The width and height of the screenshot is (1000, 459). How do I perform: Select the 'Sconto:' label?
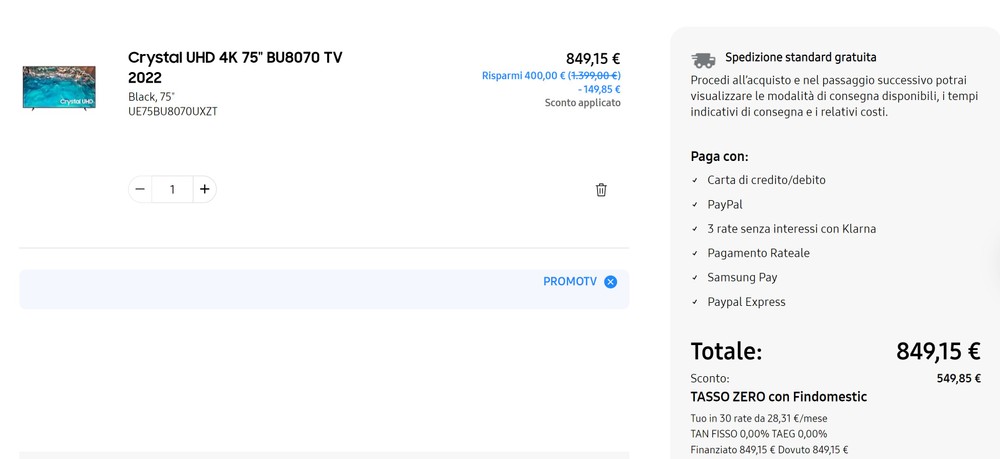click(710, 379)
